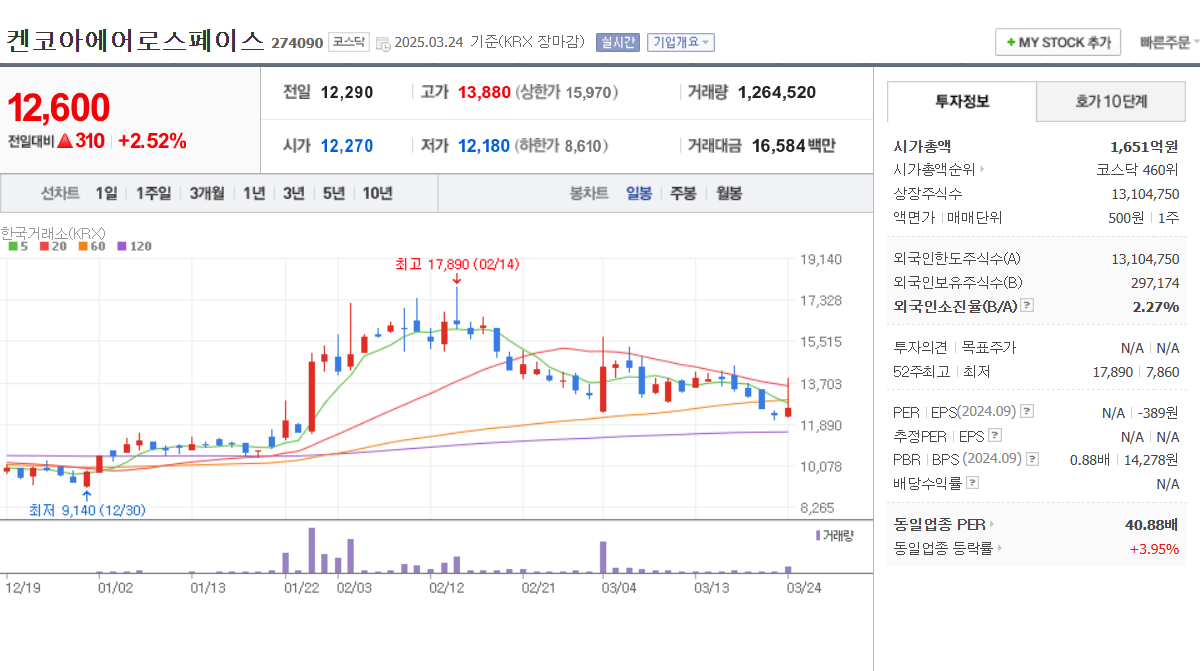Click the stock code 274090

point(297,43)
